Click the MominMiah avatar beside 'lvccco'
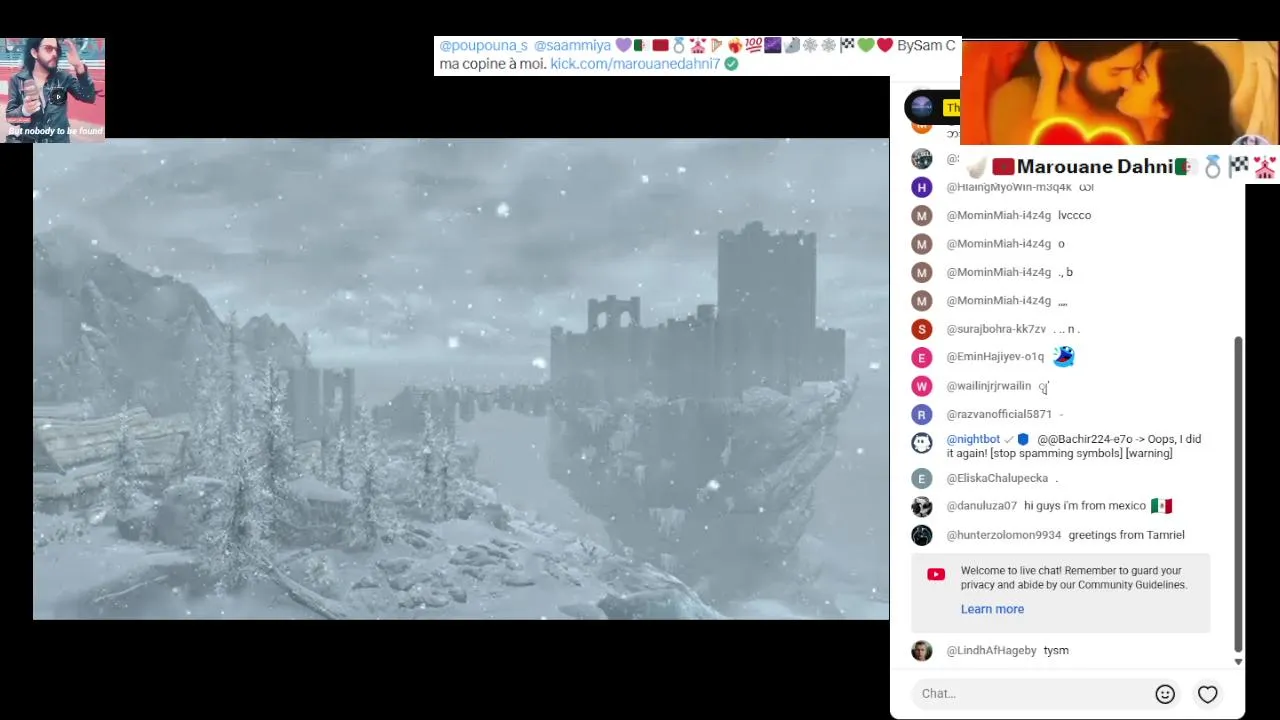The width and height of the screenshot is (1280, 720). pyautogui.click(x=922, y=215)
